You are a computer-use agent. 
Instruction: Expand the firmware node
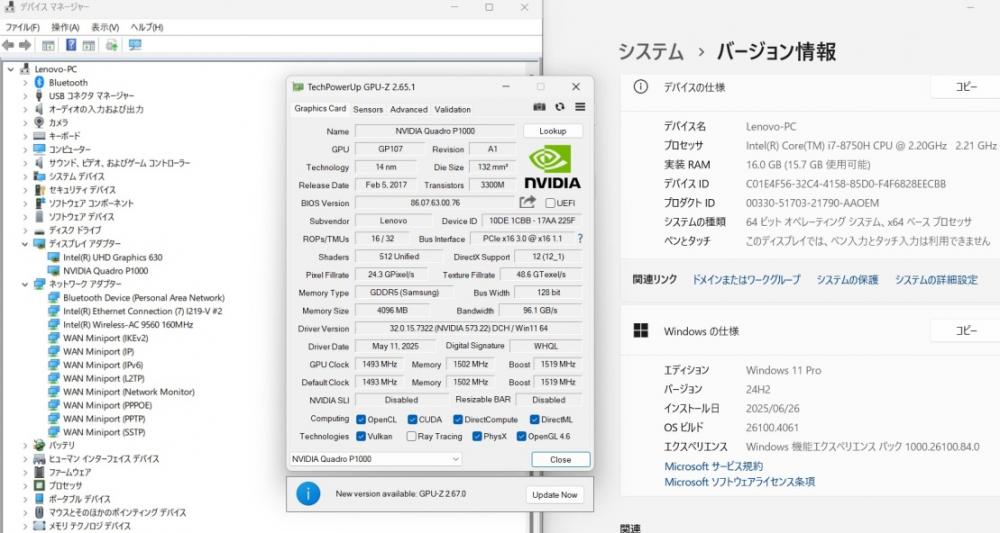(25, 472)
